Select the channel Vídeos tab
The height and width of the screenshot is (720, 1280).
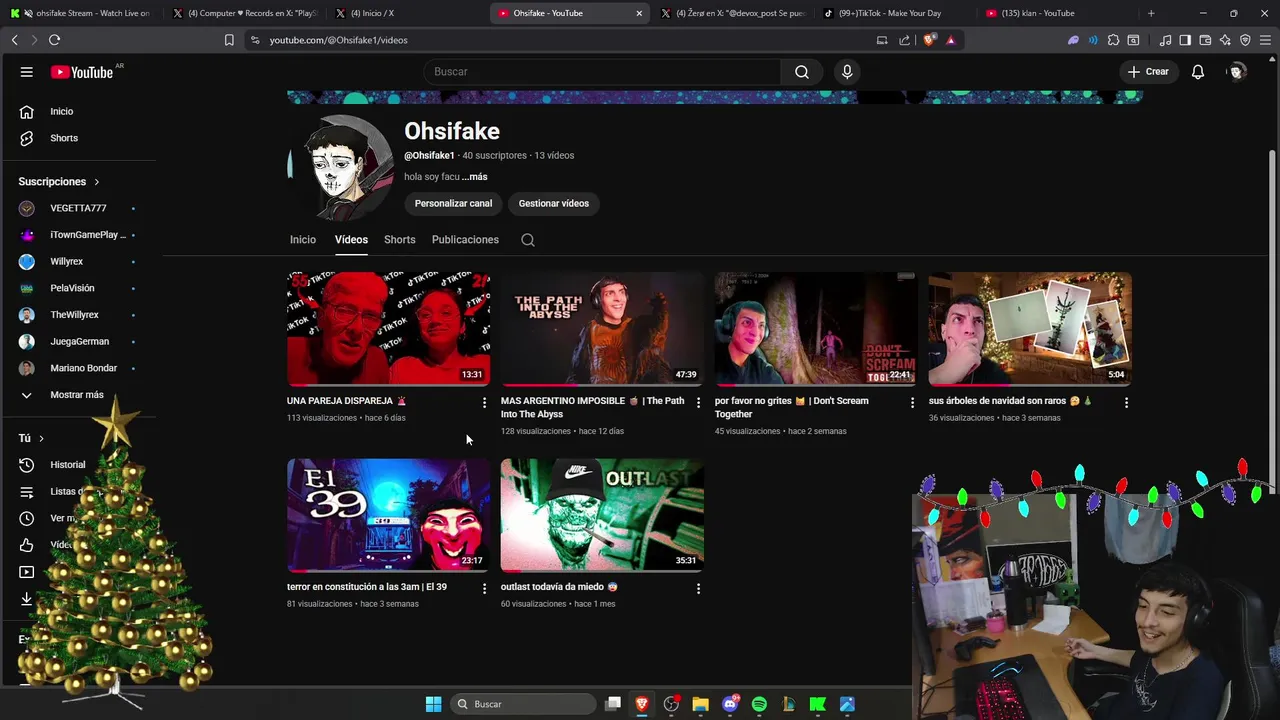(351, 240)
